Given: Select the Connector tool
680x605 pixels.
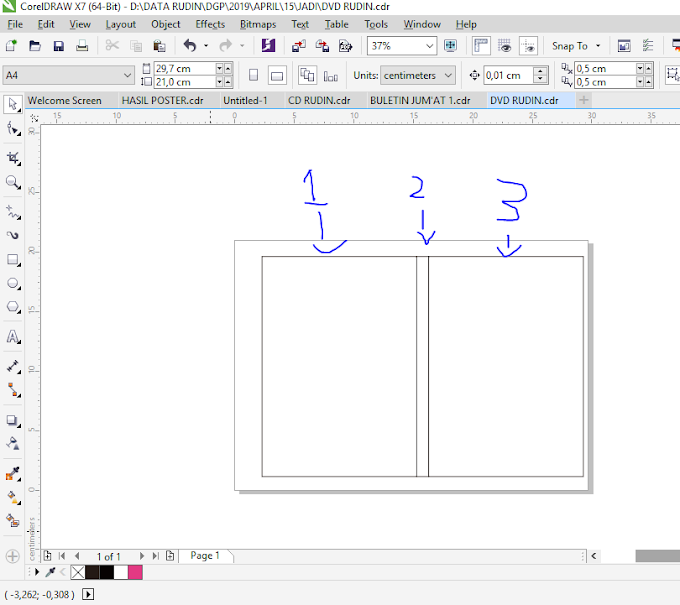Looking at the screenshot, I should click(x=13, y=390).
